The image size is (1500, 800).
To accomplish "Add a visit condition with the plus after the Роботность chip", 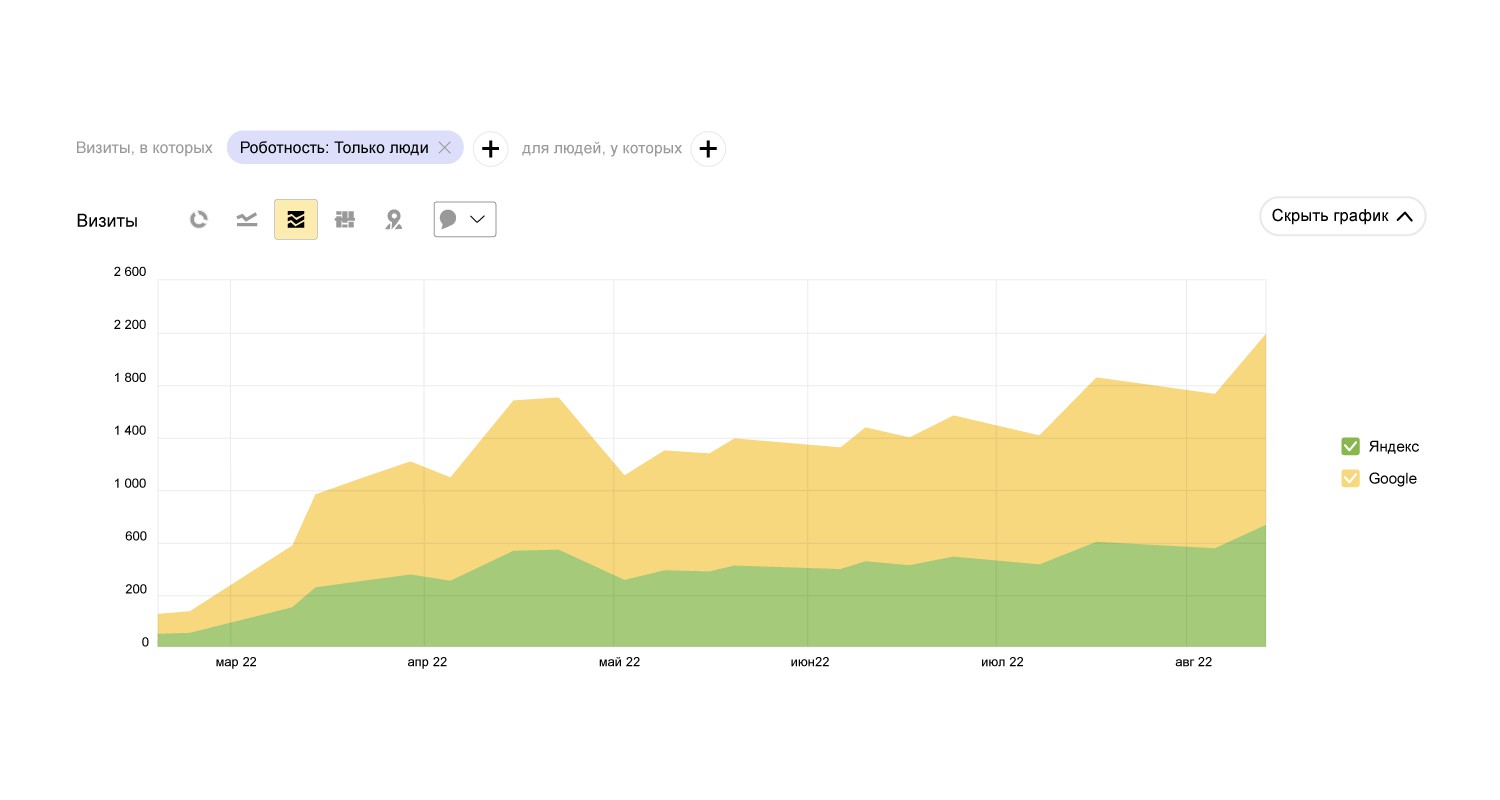I will click(490, 149).
